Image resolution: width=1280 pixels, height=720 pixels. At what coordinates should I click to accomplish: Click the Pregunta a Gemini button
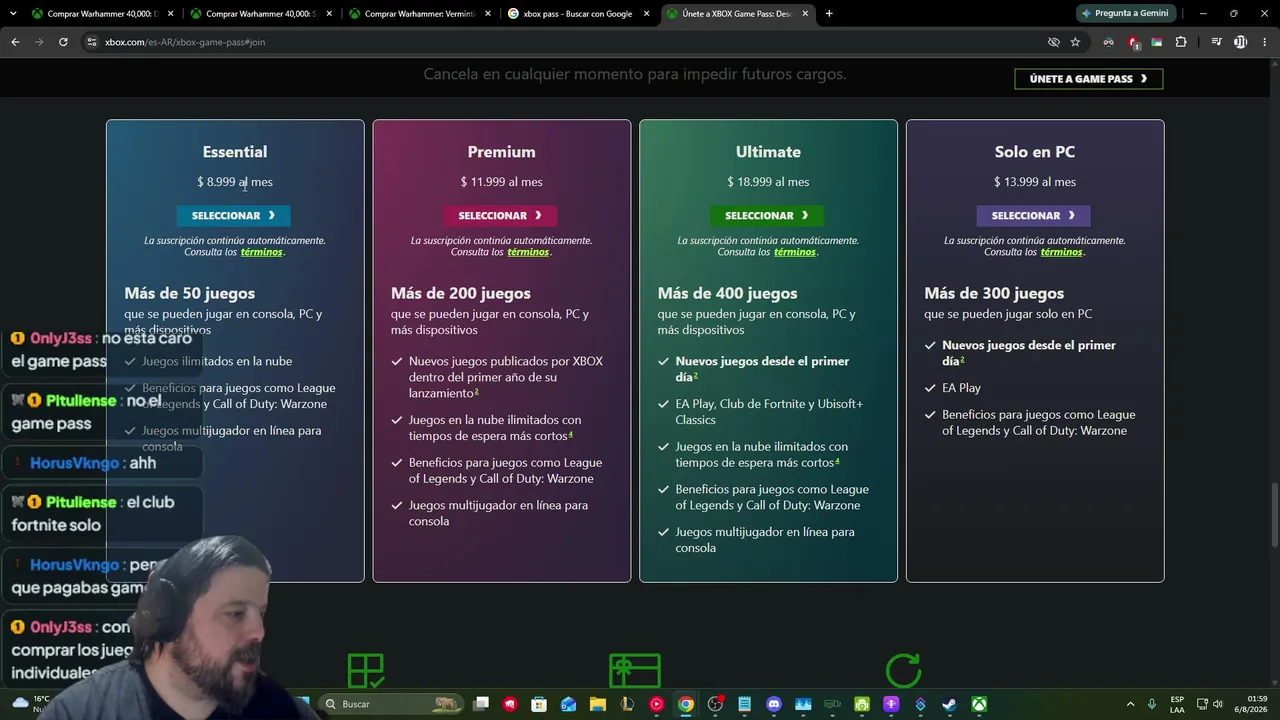click(x=1125, y=13)
